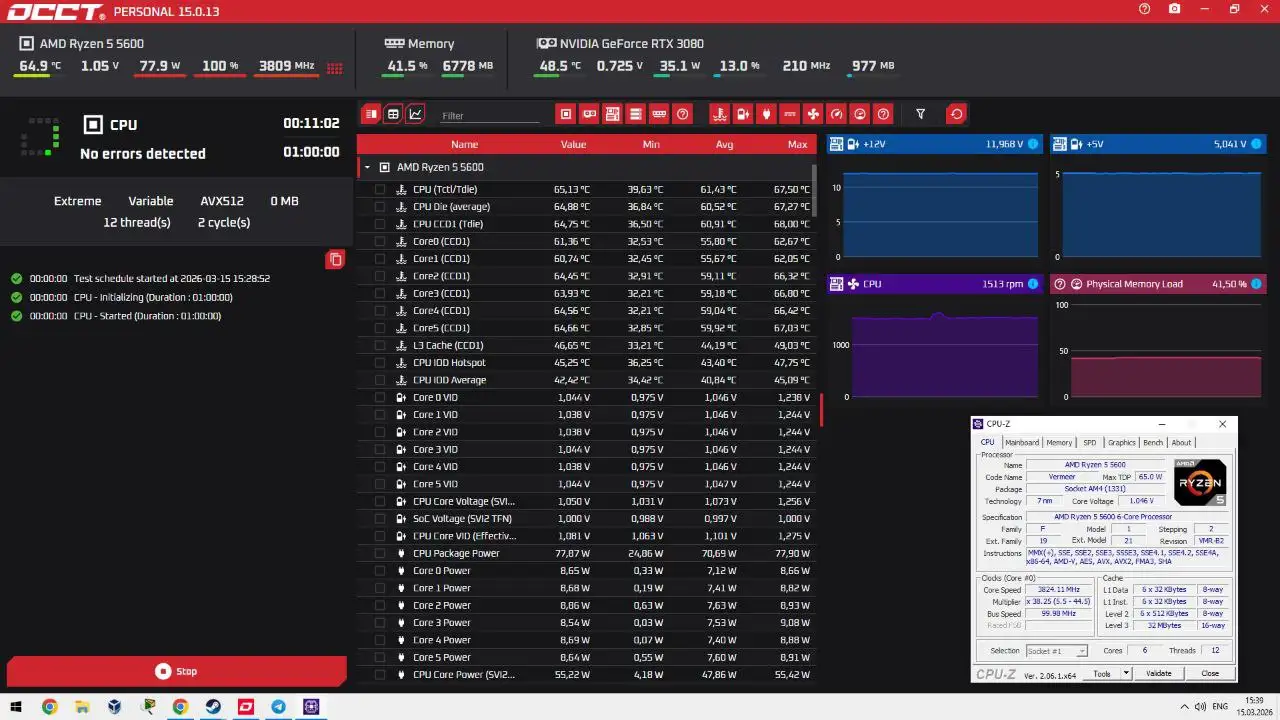Click info icon on +12V graph

1033,144
